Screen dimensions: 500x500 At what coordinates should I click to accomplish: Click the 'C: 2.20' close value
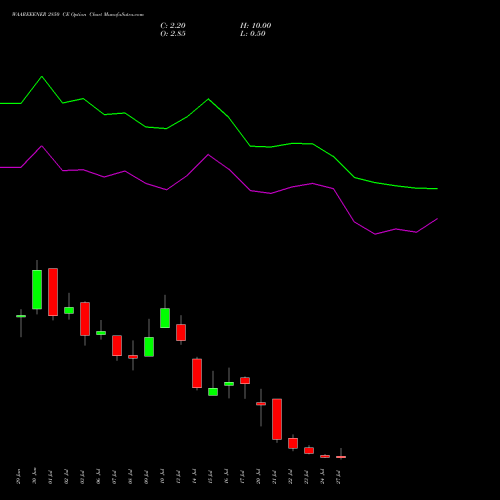[173, 26]
